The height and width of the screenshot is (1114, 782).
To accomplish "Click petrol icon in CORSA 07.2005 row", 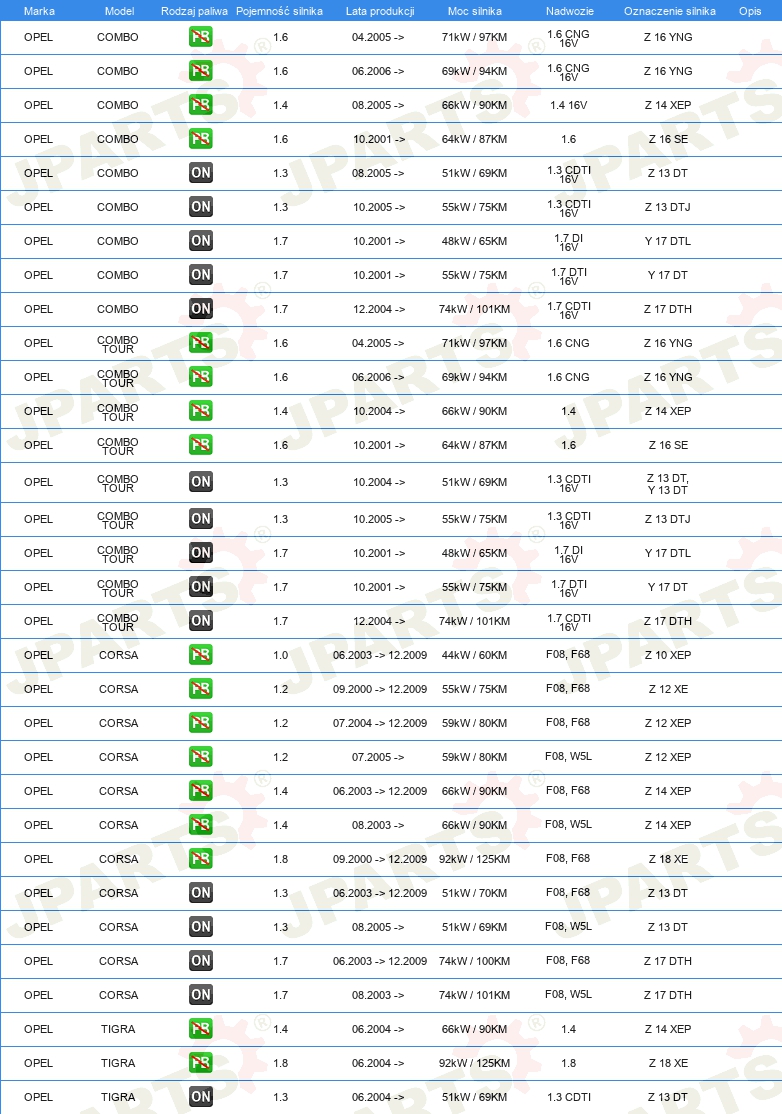I will 201,757.
